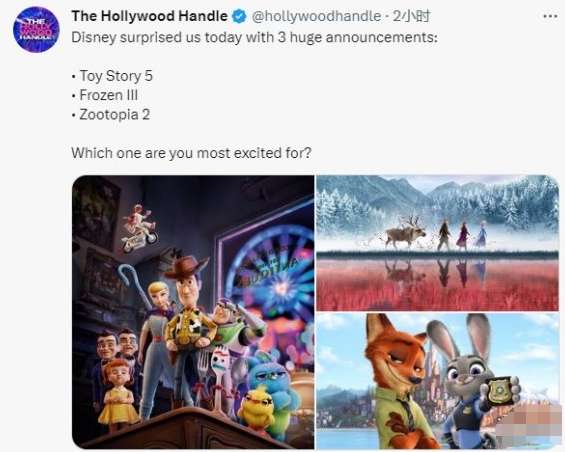This screenshot has height=452, width=565.
Task: Open the Toy Story poster image
Action: coord(193,312)
